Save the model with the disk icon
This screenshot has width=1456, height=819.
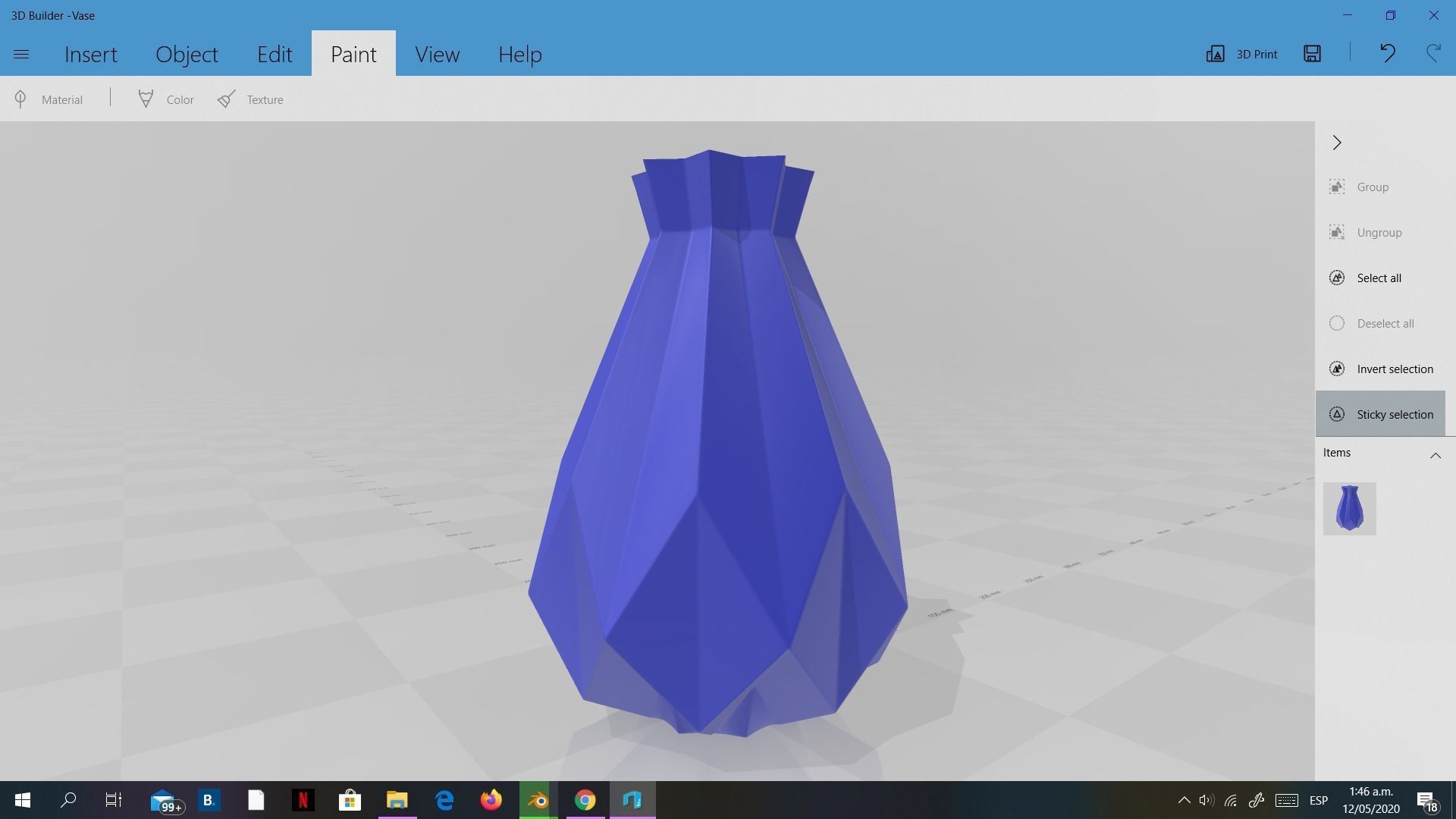(1312, 54)
